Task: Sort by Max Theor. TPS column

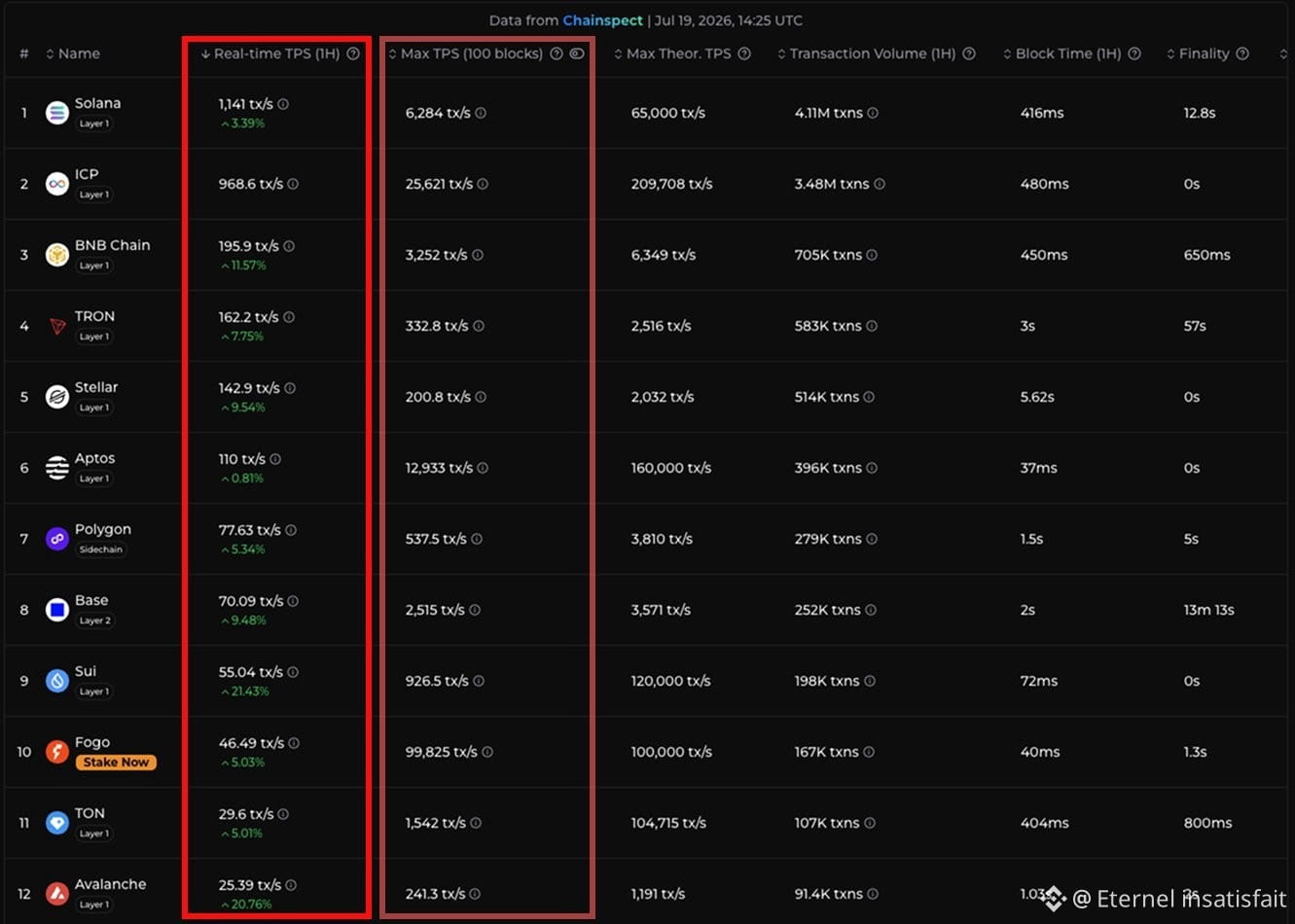Action: 672,53
